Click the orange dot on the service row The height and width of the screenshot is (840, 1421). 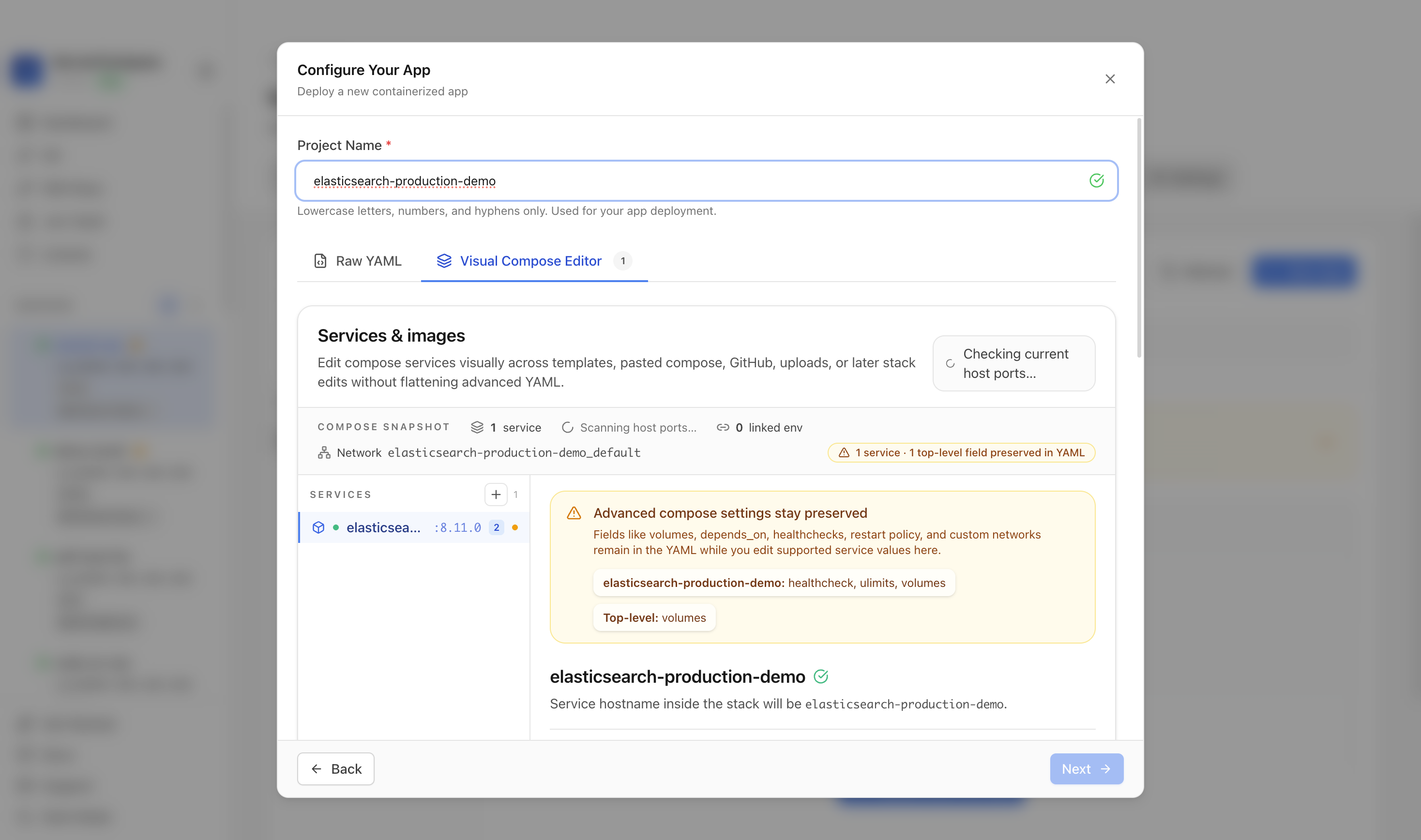(514, 527)
